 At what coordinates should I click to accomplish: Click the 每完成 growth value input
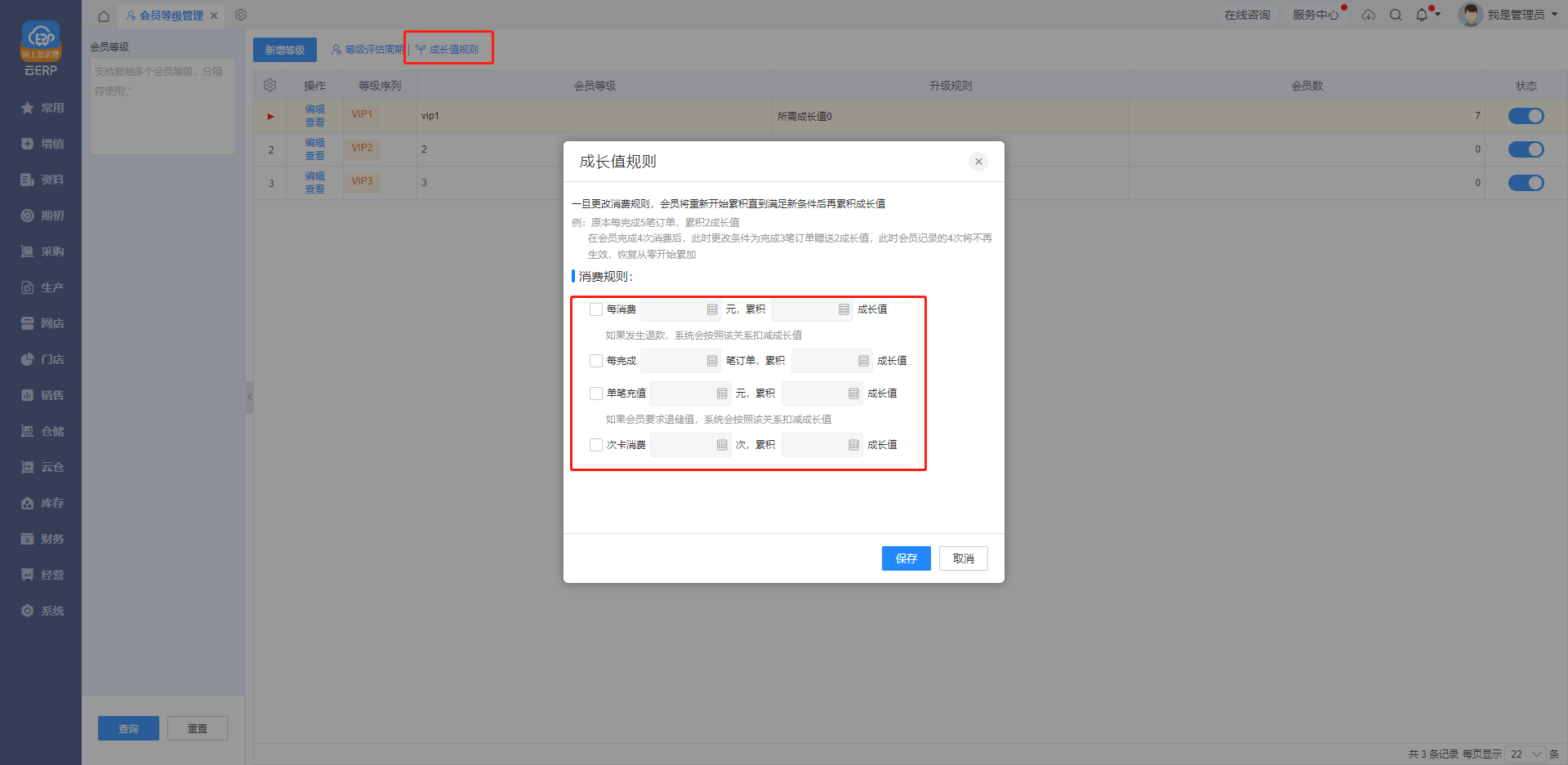coord(831,361)
